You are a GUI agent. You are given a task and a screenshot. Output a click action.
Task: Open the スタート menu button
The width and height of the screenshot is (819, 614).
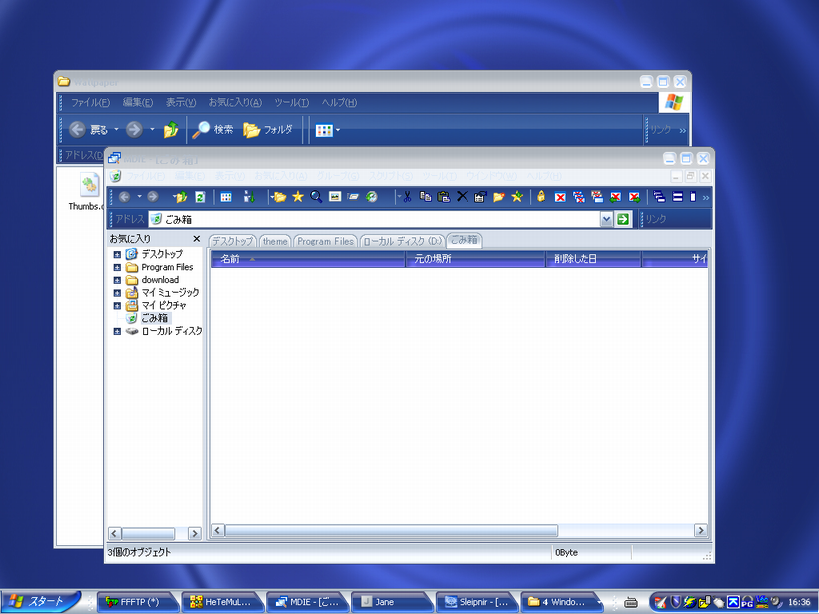click(41, 601)
